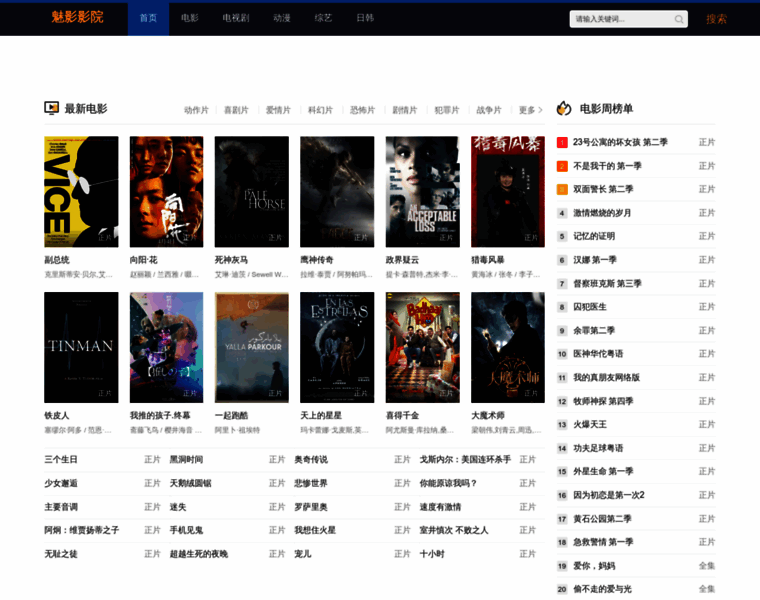Open the 我推的孩子.终幕 poster
760x600 pixels.
point(166,347)
